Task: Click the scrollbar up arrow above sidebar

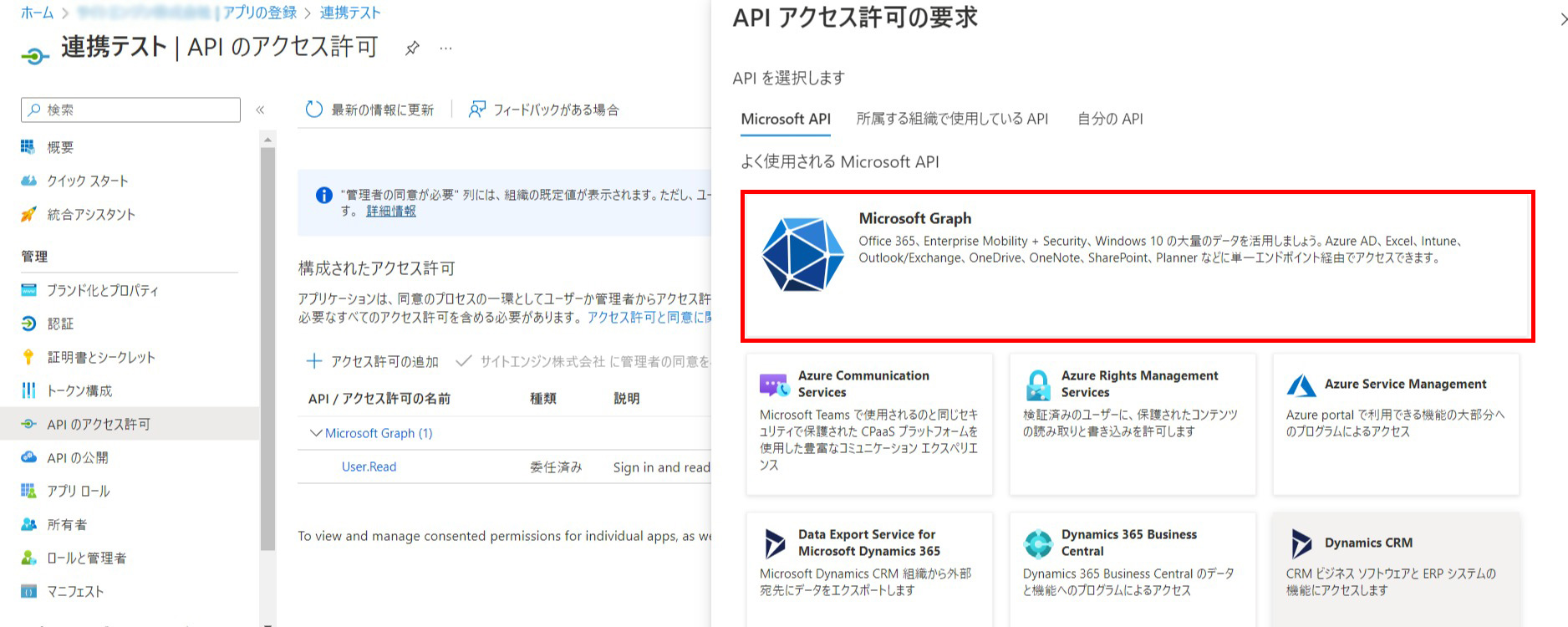Action: pos(267,140)
